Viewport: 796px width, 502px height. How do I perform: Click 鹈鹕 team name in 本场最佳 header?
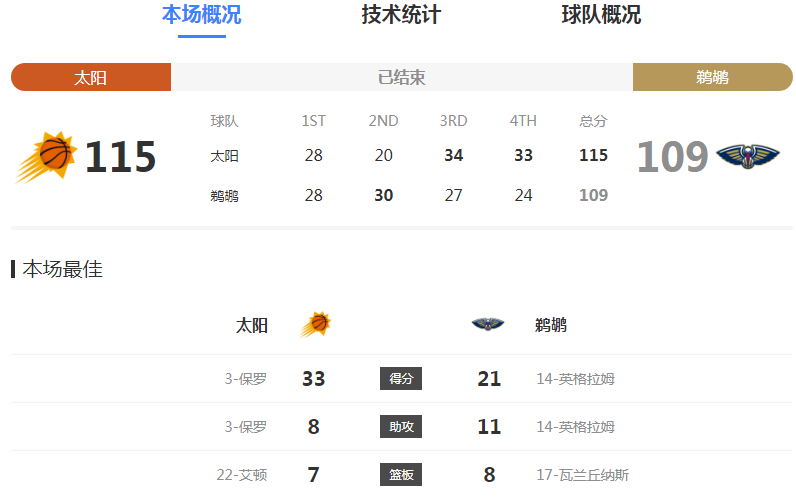(551, 325)
